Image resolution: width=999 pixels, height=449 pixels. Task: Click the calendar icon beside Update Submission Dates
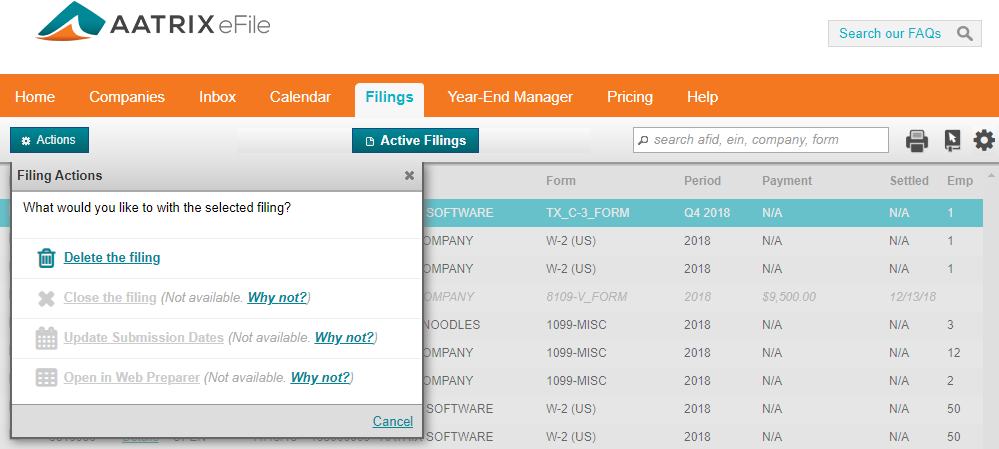tap(46, 338)
